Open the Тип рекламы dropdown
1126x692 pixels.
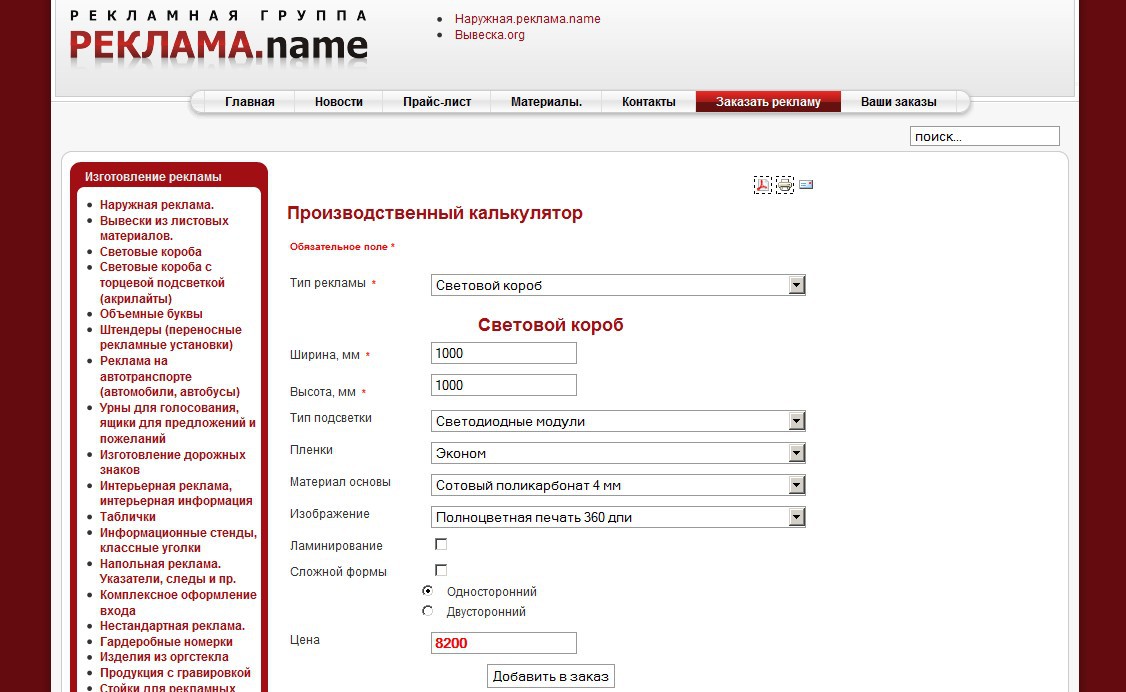pos(618,285)
